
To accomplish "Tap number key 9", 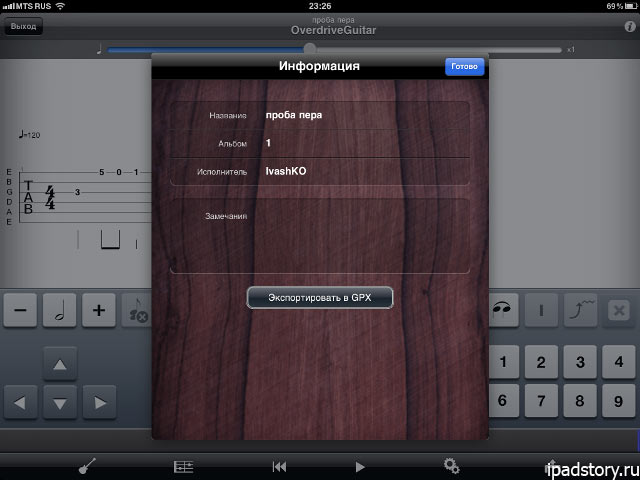I will [619, 400].
